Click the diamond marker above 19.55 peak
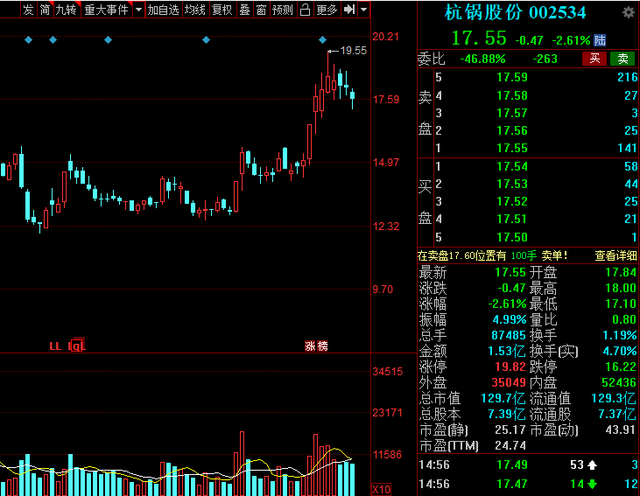This screenshot has width=640, height=496. [x=323, y=40]
